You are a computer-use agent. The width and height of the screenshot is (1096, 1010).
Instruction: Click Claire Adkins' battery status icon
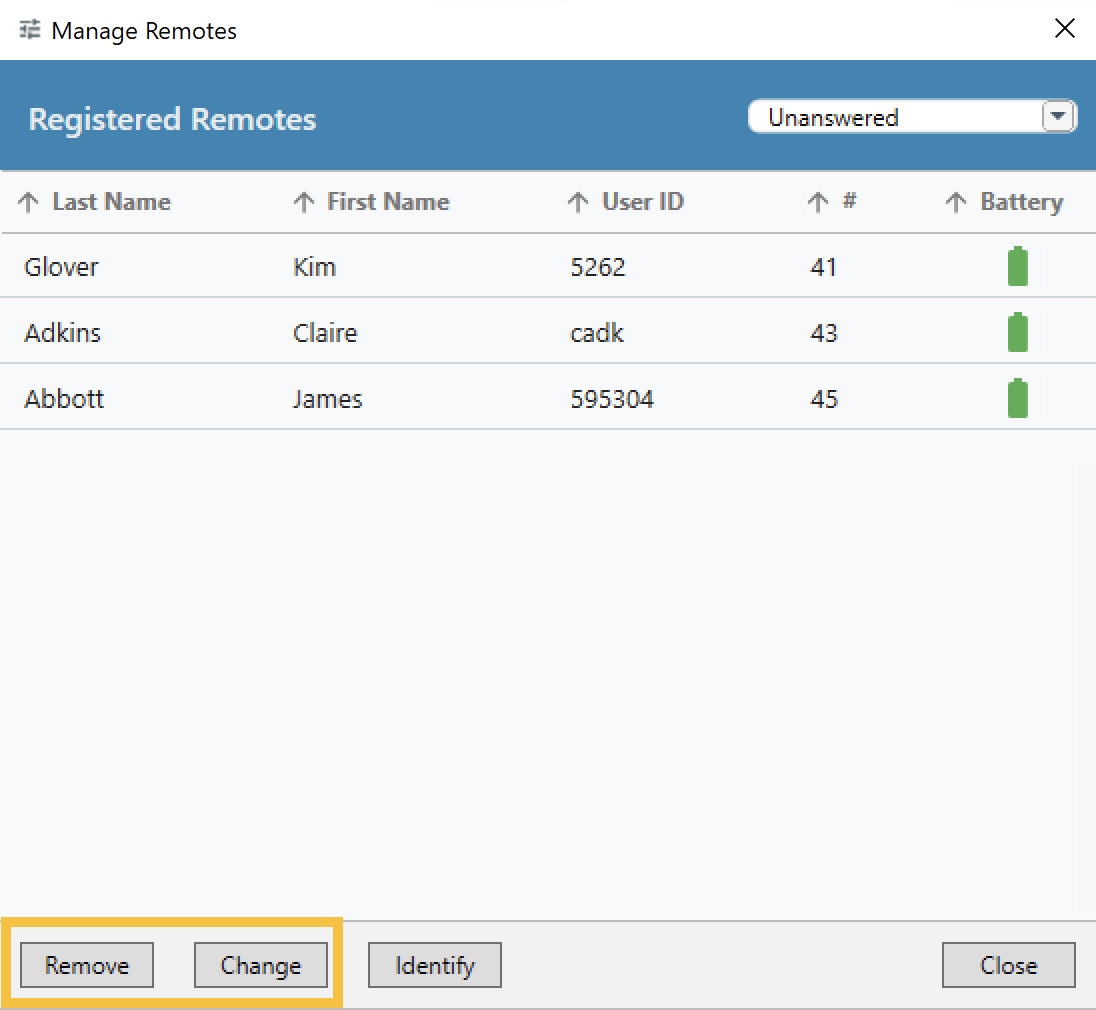(1017, 333)
